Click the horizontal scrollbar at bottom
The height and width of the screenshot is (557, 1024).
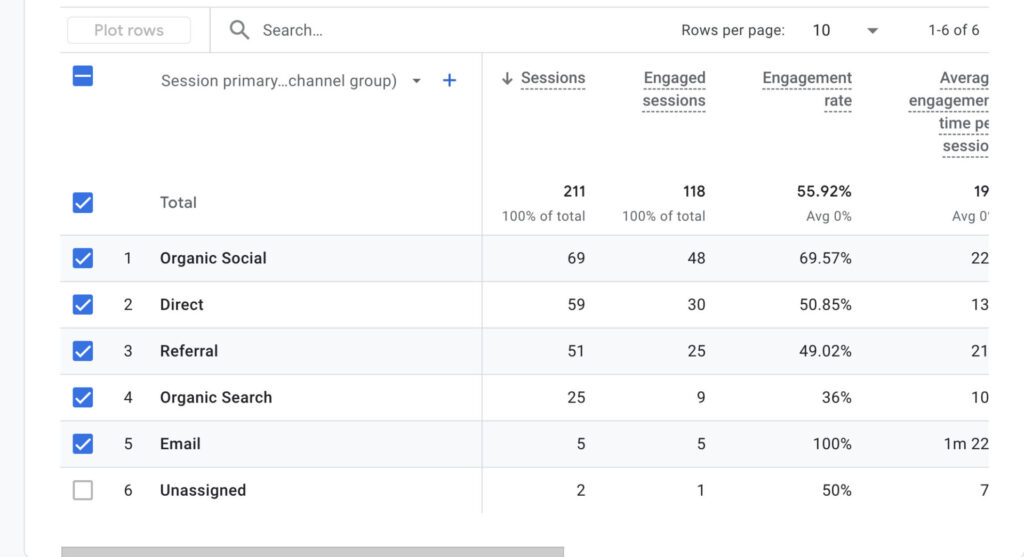pos(312,552)
